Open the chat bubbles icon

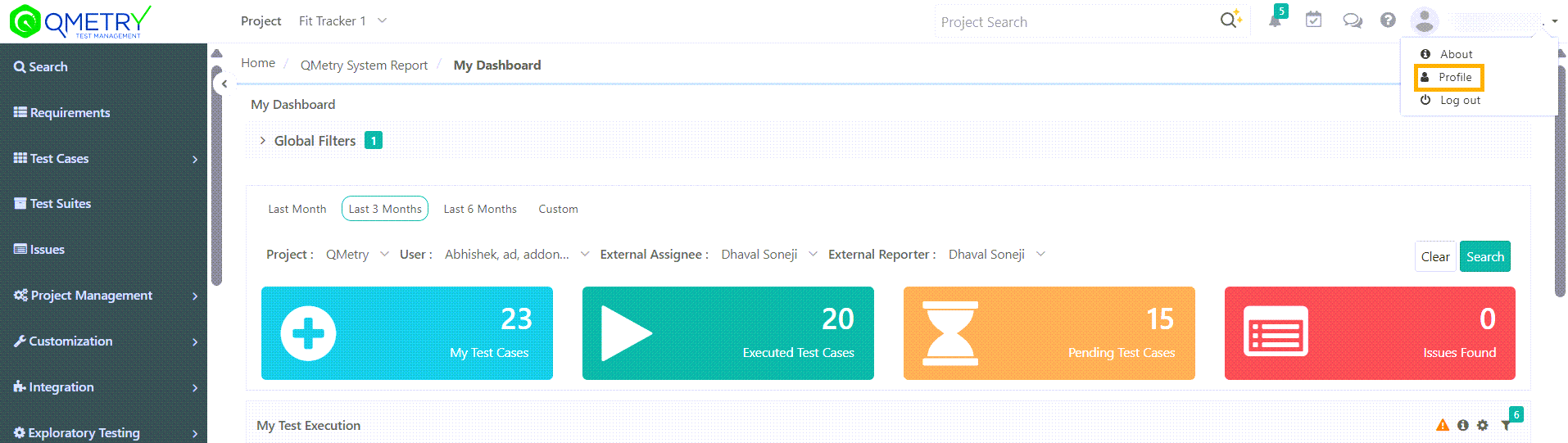1352,20
